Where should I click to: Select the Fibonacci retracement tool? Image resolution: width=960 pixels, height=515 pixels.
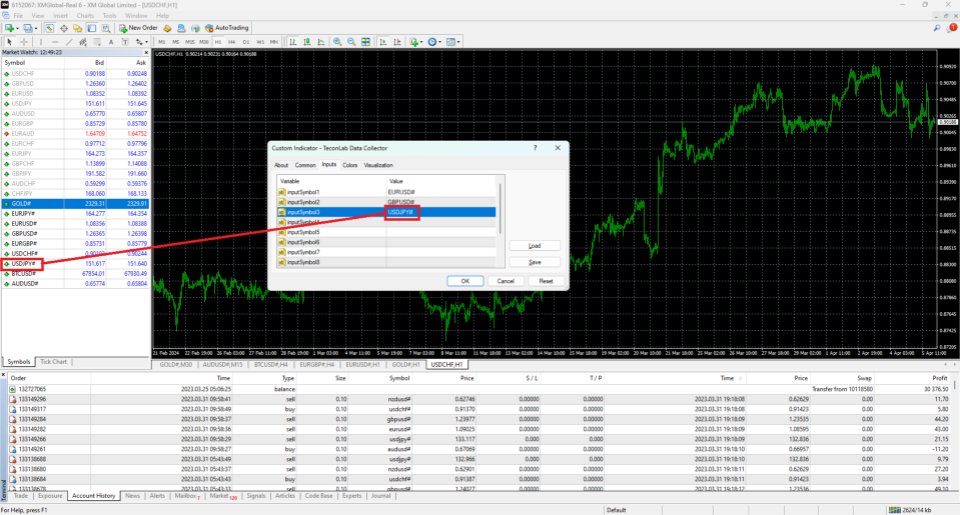pos(97,42)
